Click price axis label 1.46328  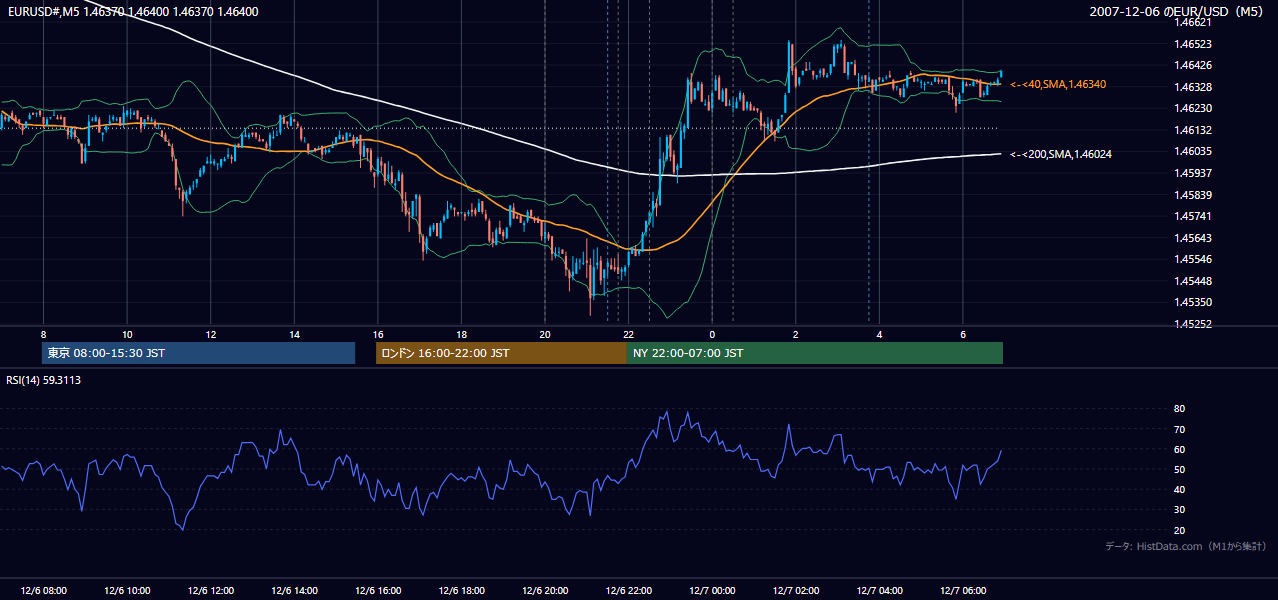pos(1193,87)
